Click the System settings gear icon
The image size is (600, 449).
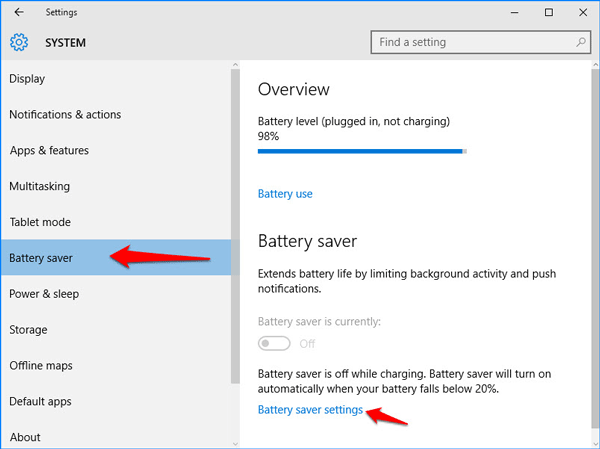coord(19,43)
